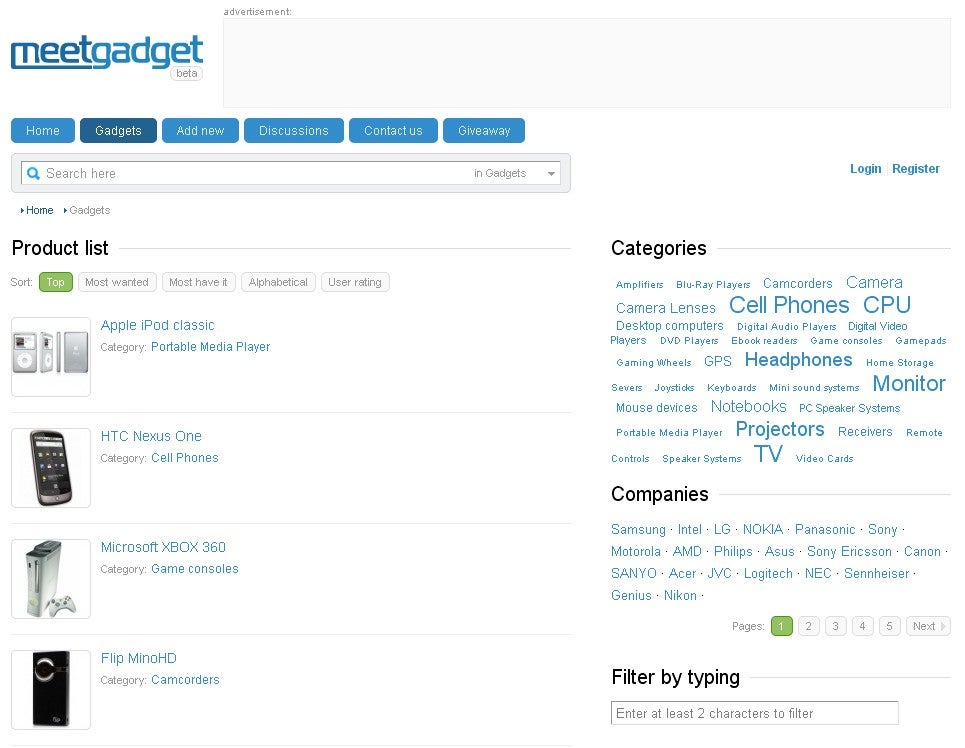Screen dimensions: 965x748
Task: Open the Apple iPod classic product title
Action: click(x=158, y=325)
